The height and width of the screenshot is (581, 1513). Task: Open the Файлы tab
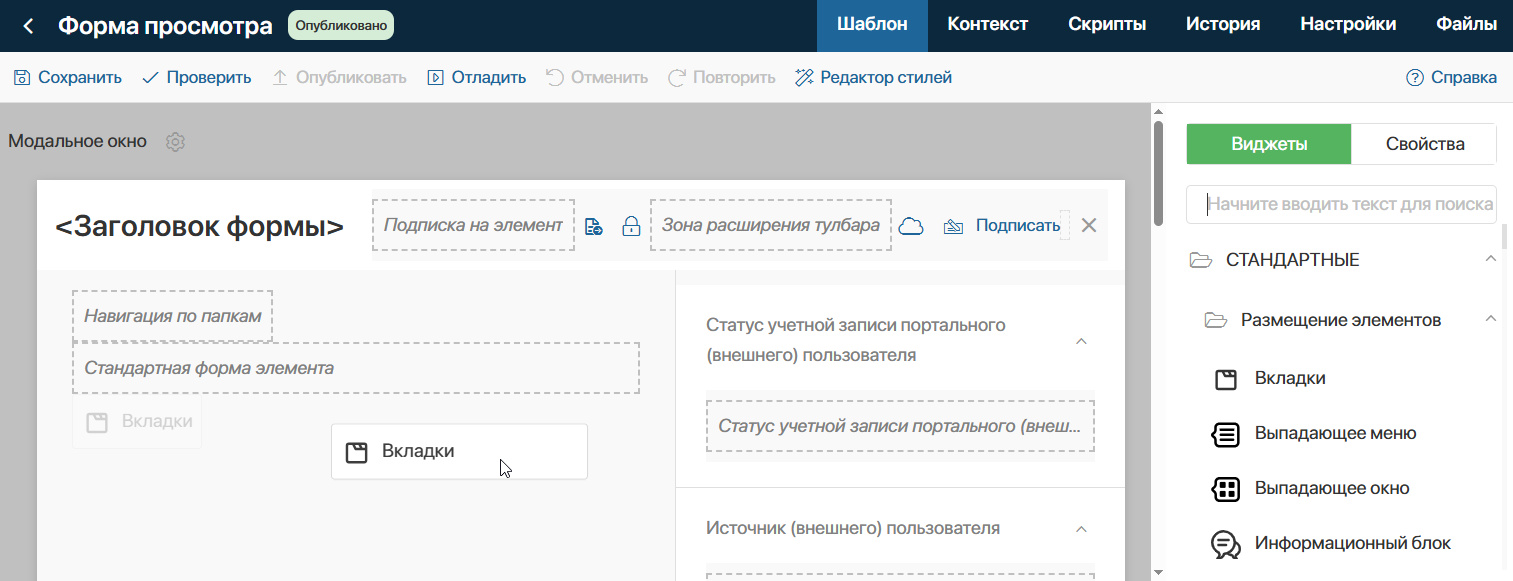tap(1466, 26)
